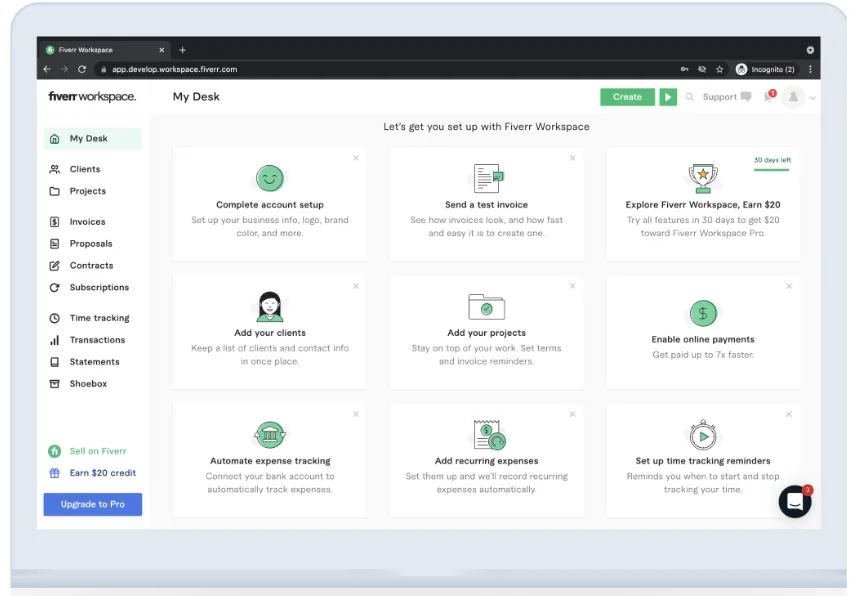Click the user avatar icon

pos(793,97)
